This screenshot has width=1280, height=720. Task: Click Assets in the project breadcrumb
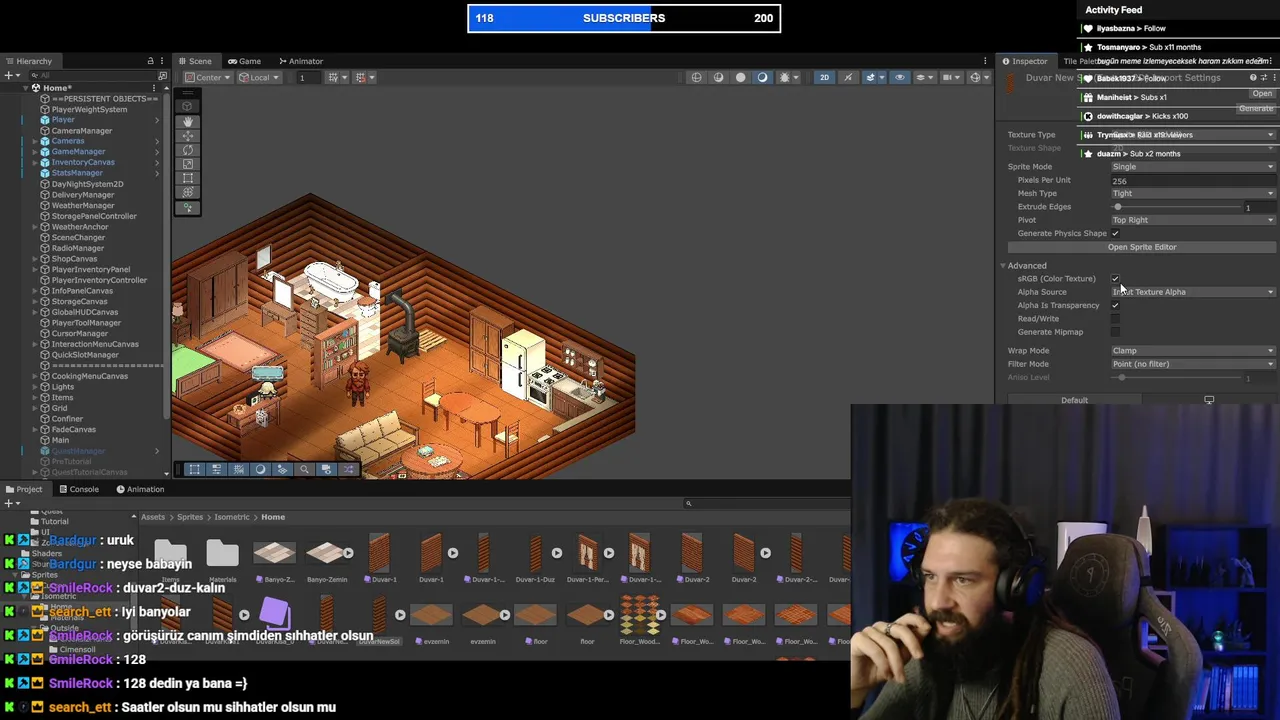point(153,517)
